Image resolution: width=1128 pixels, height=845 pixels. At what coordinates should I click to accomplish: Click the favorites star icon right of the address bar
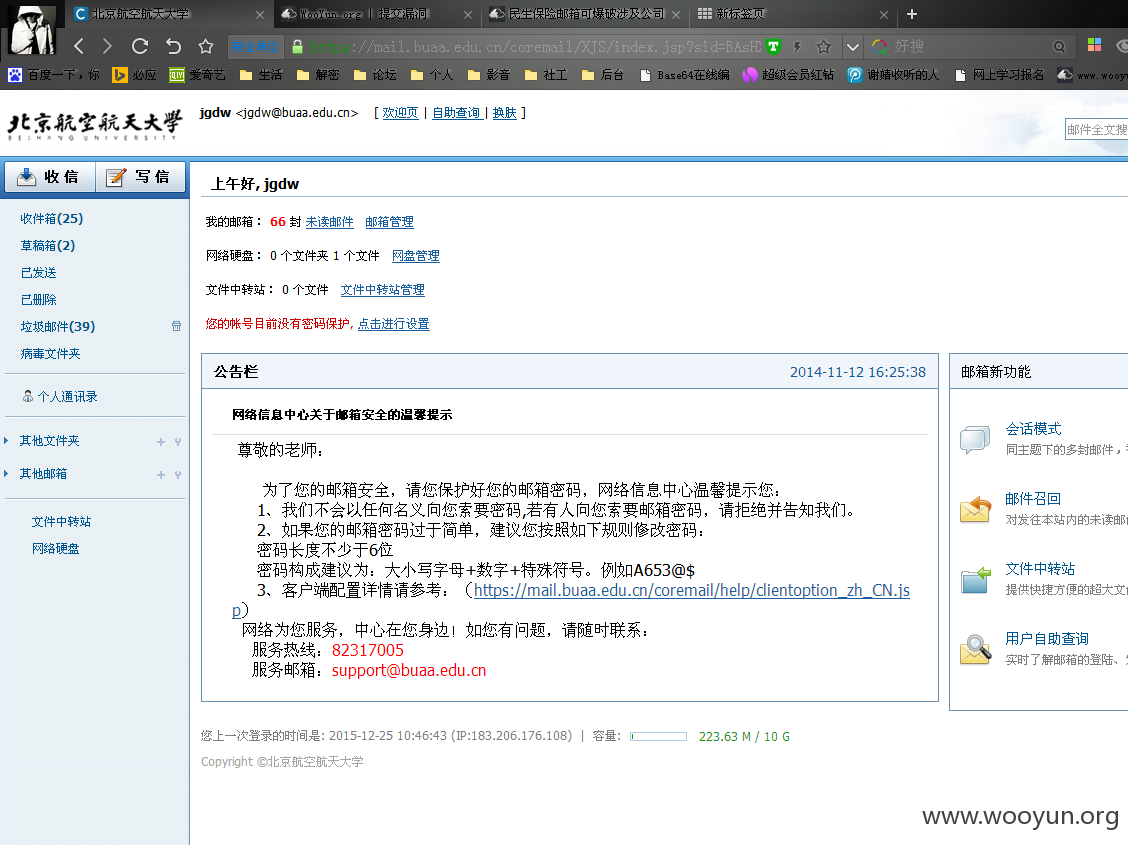pyautogui.click(x=824, y=47)
